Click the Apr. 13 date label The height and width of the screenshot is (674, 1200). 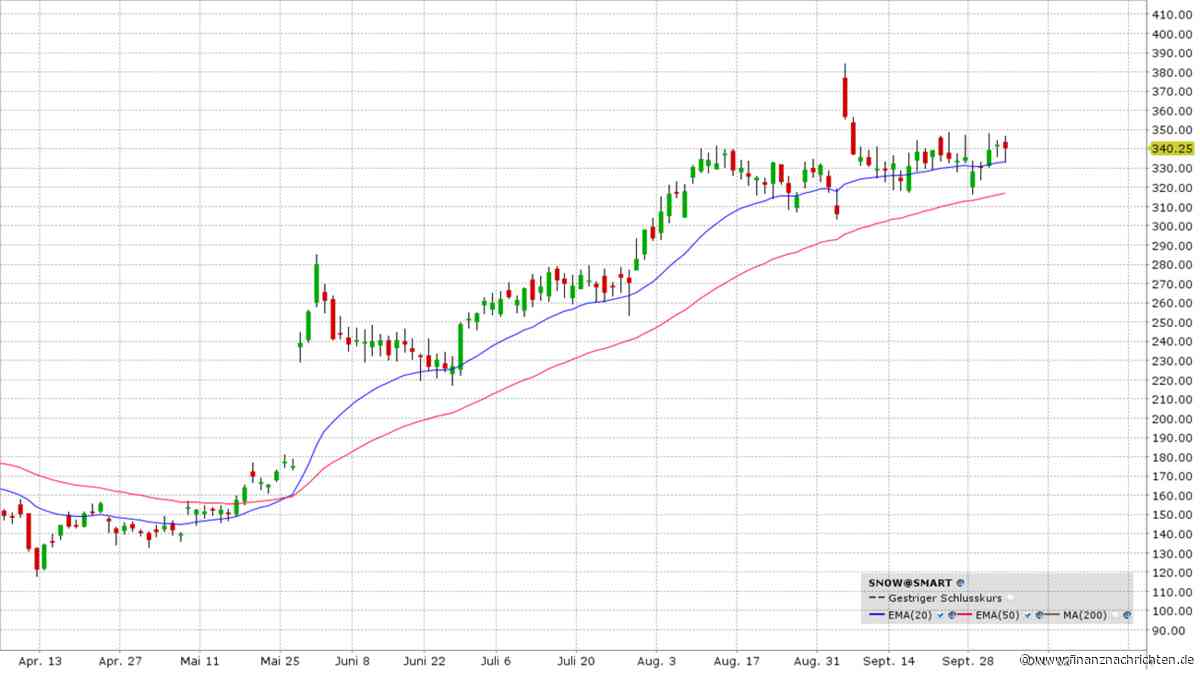[40, 661]
